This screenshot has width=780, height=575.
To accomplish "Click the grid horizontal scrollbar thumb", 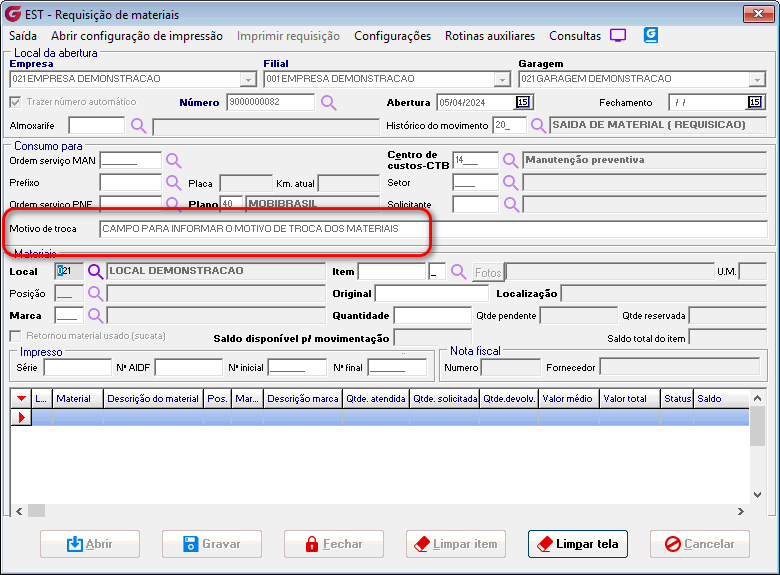I will [x=36, y=511].
